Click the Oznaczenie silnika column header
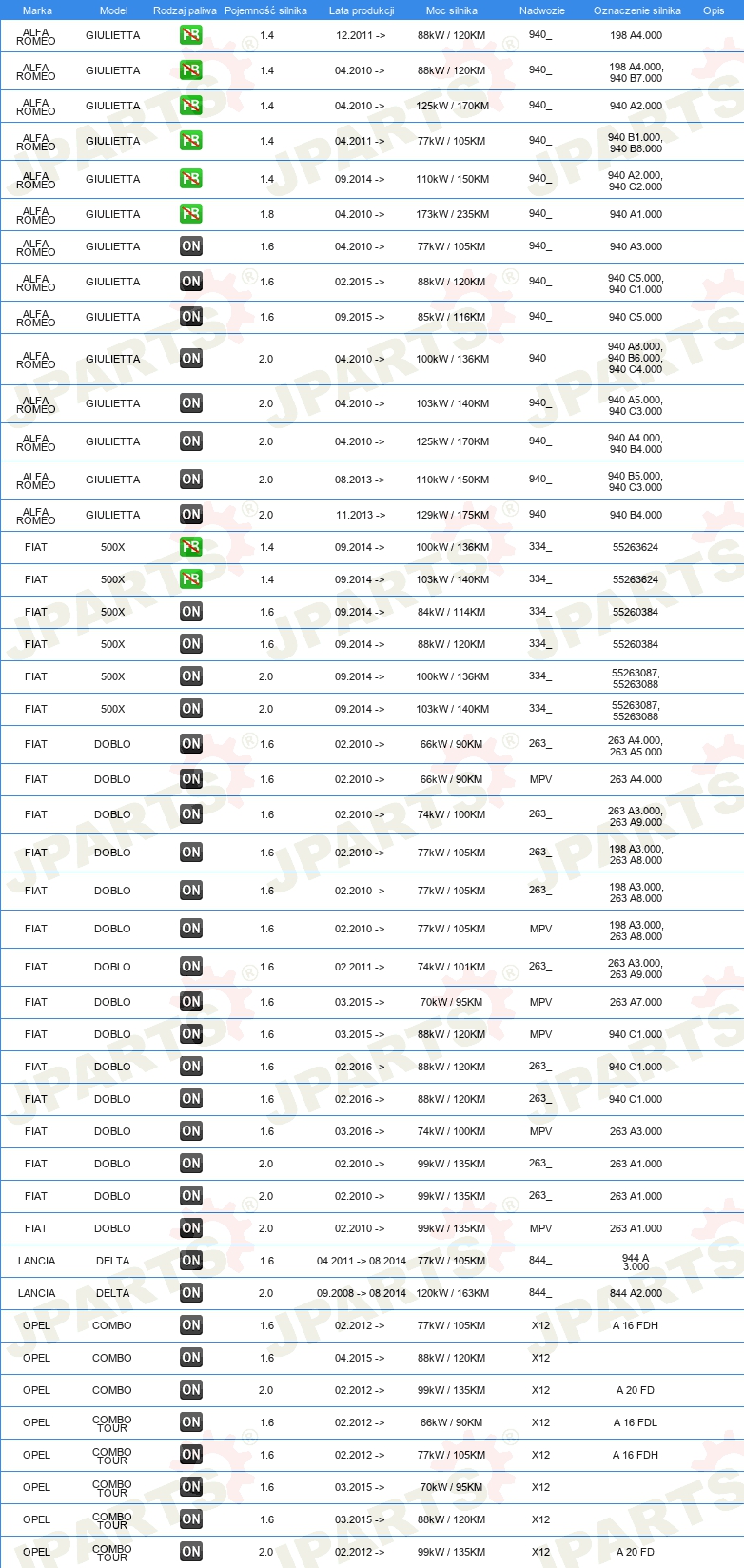 637,10
